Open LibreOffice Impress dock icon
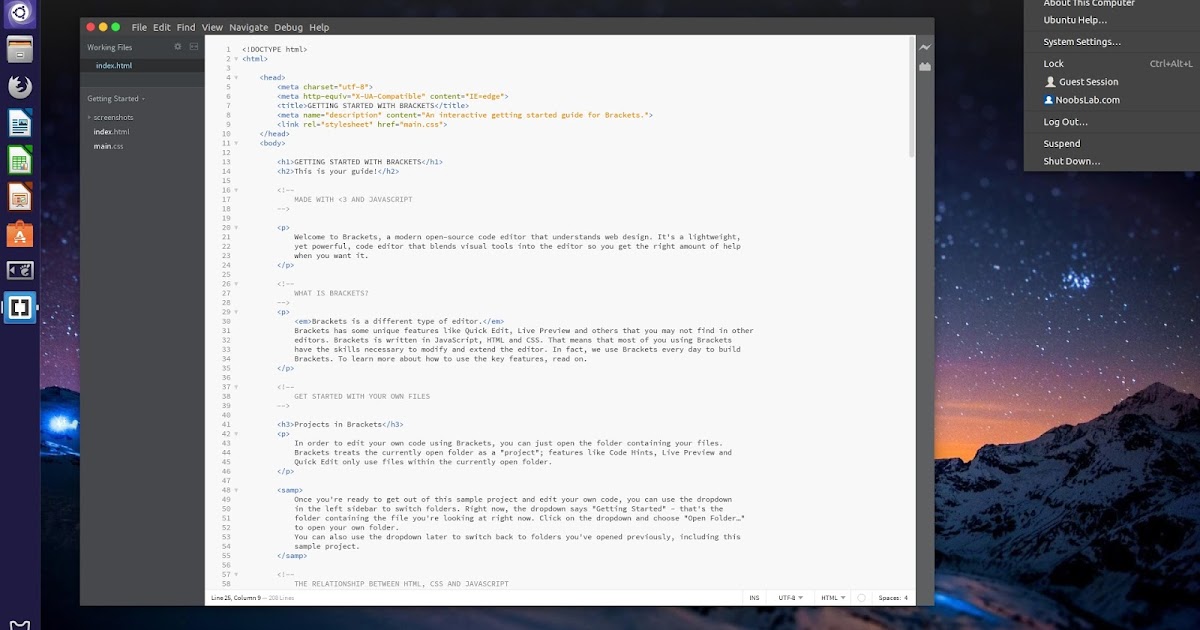 pyautogui.click(x=20, y=197)
